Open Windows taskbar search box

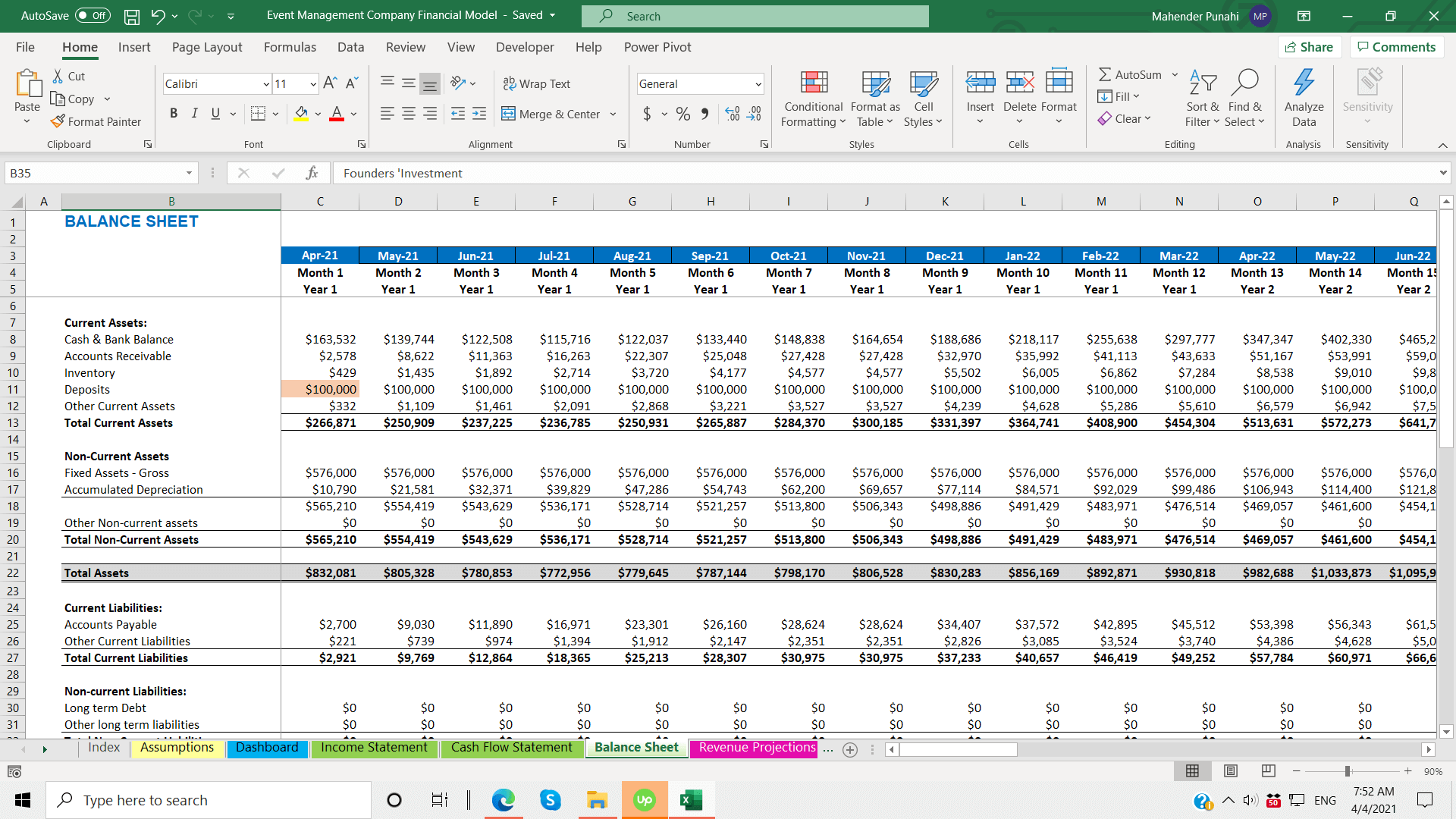click(209, 800)
